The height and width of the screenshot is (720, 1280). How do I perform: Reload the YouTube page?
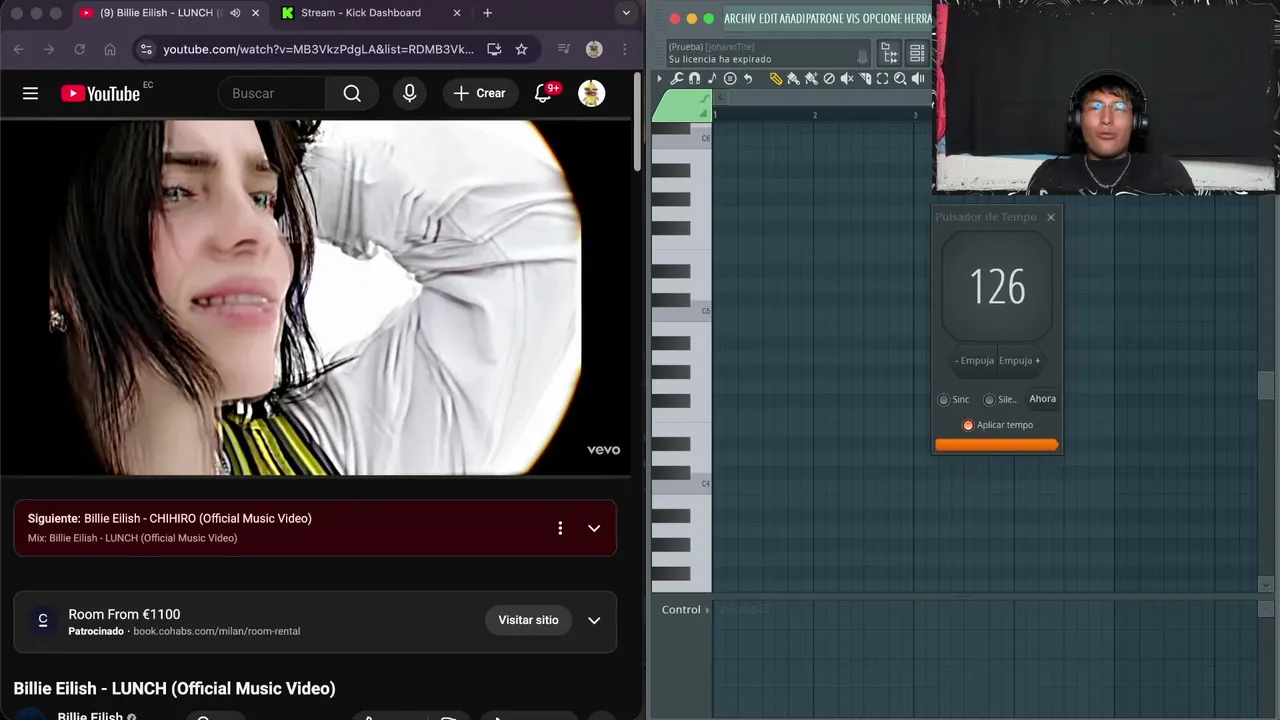[79, 49]
